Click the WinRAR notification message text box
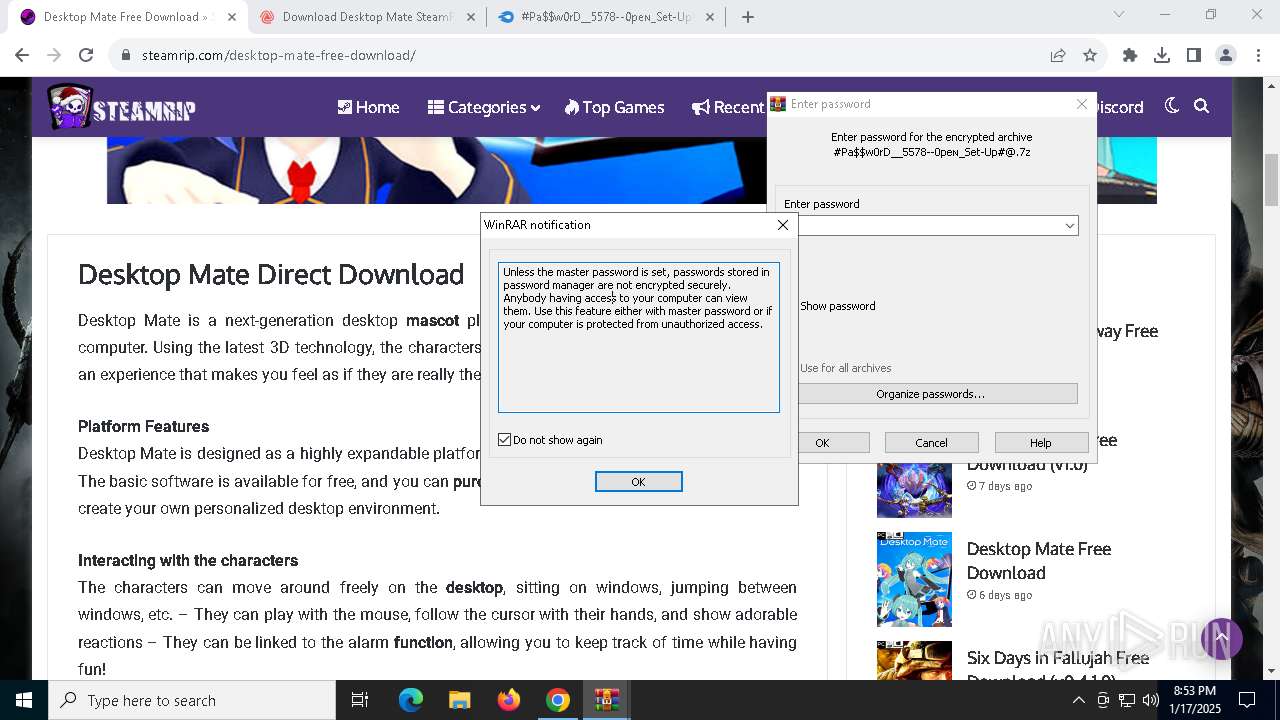Image resolution: width=1280 pixels, height=720 pixels. point(639,337)
